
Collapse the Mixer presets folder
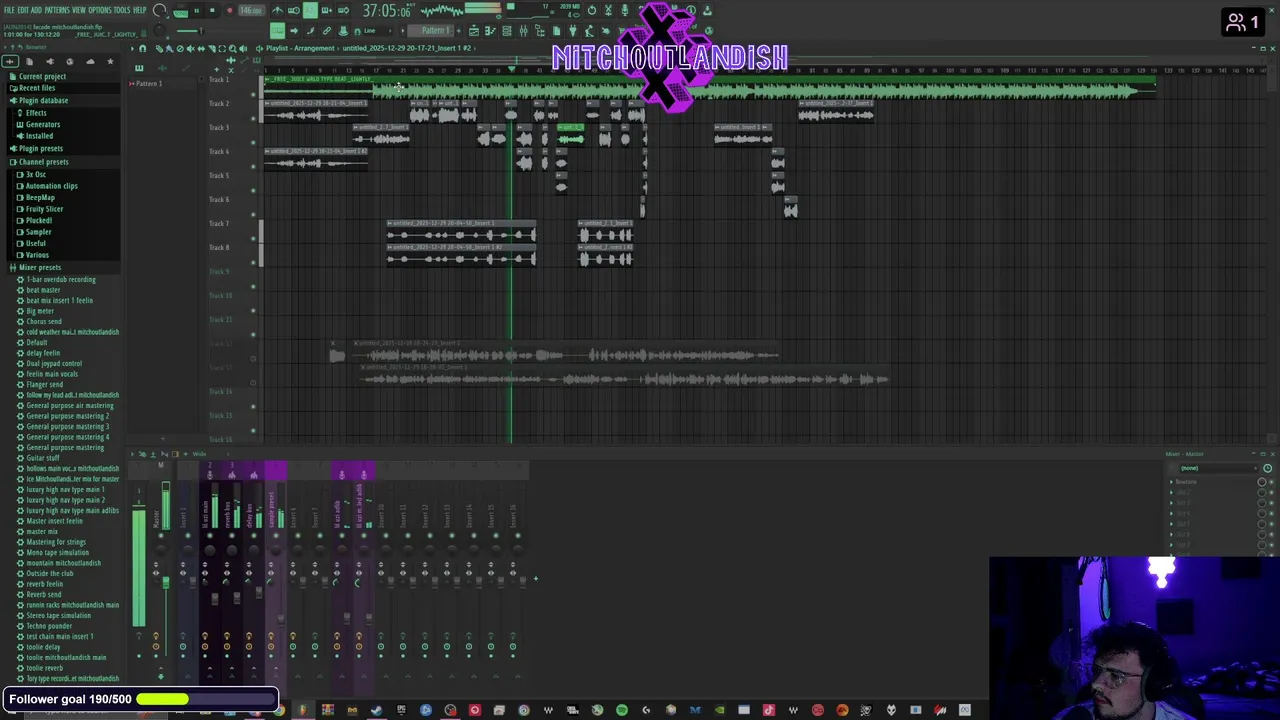[x=38, y=267]
